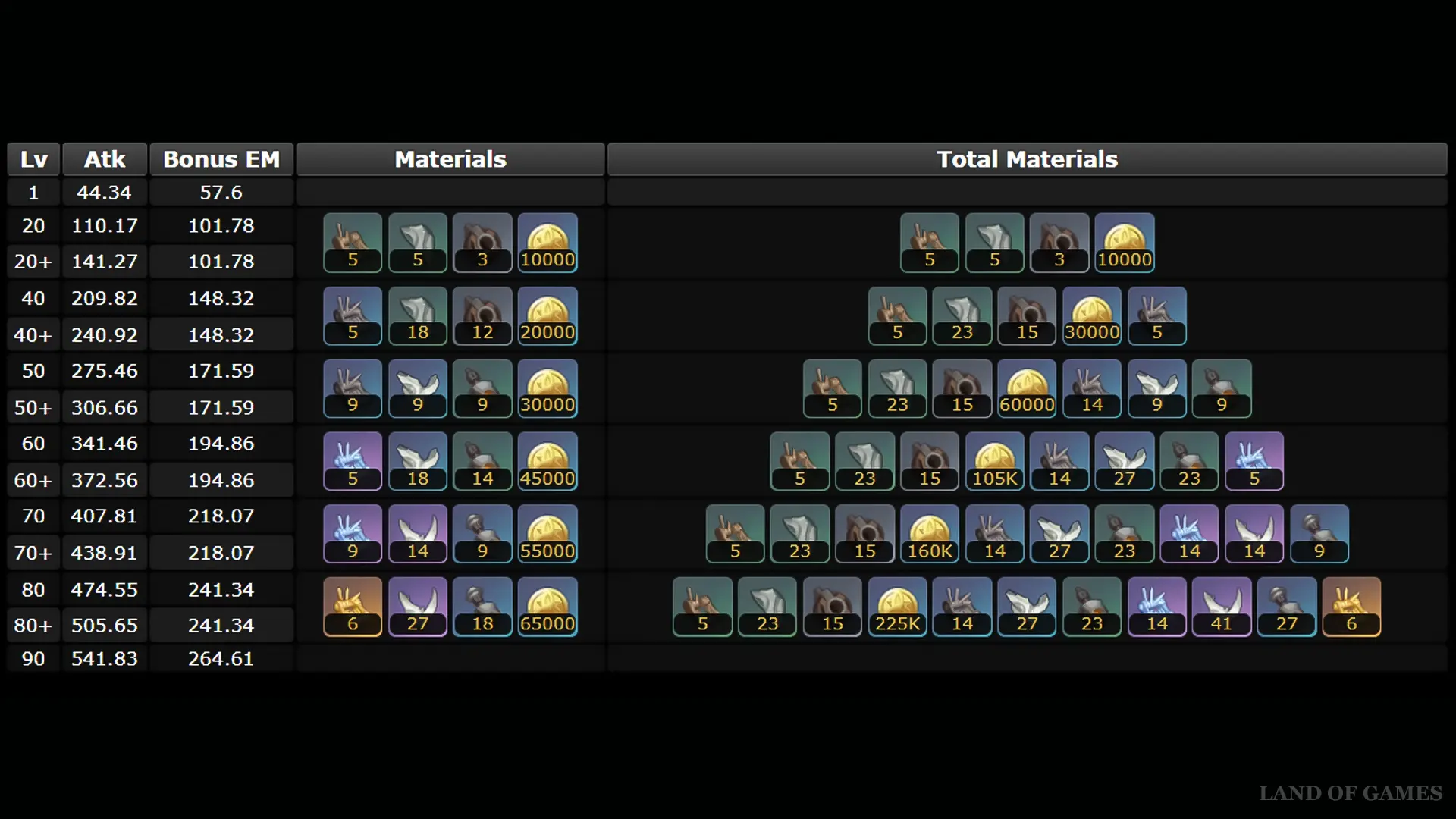This screenshot has width=1456, height=819.
Task: Select the Atk value 541.83
Action: 105,658
